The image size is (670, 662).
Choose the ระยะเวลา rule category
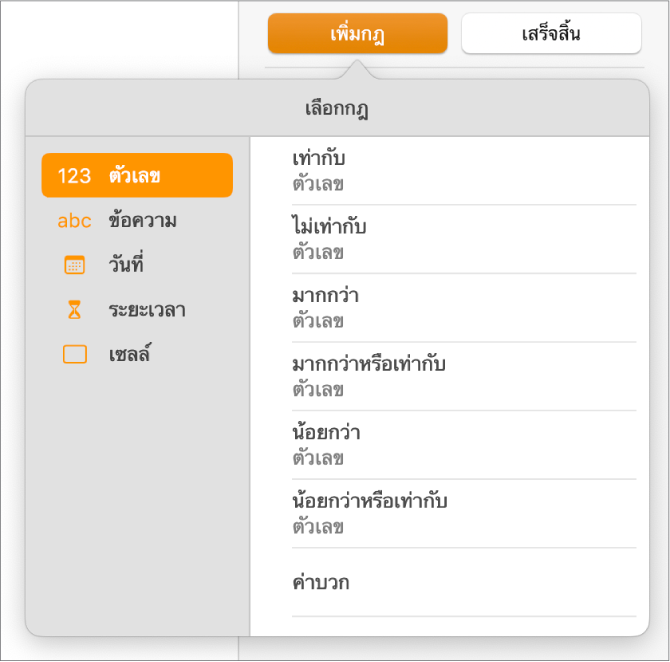point(146,310)
